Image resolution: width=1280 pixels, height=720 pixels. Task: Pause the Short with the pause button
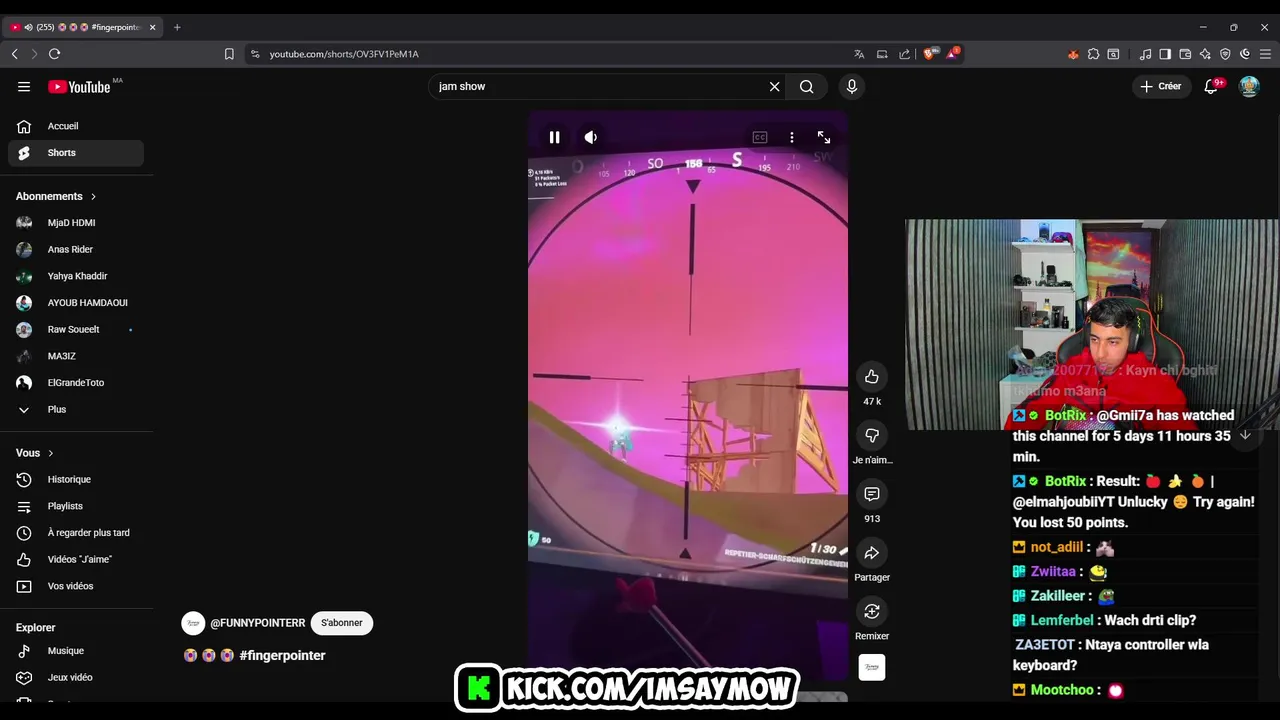coord(554,137)
